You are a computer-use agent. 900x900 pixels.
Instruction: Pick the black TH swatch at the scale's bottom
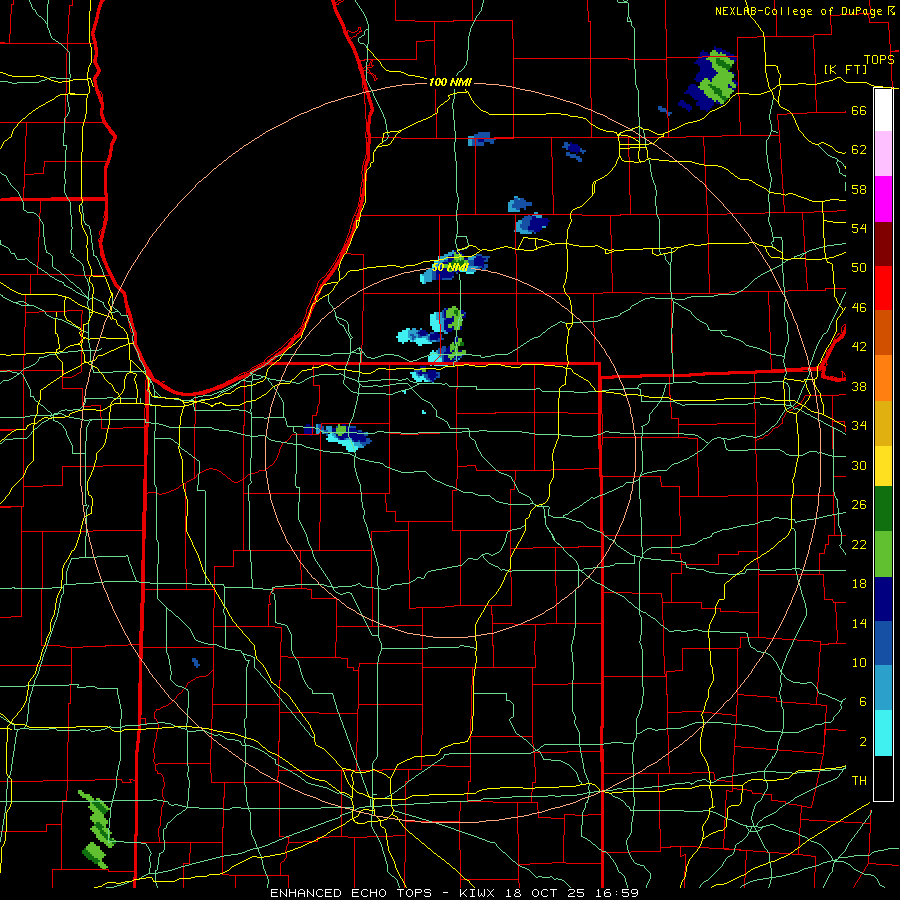[x=883, y=778]
